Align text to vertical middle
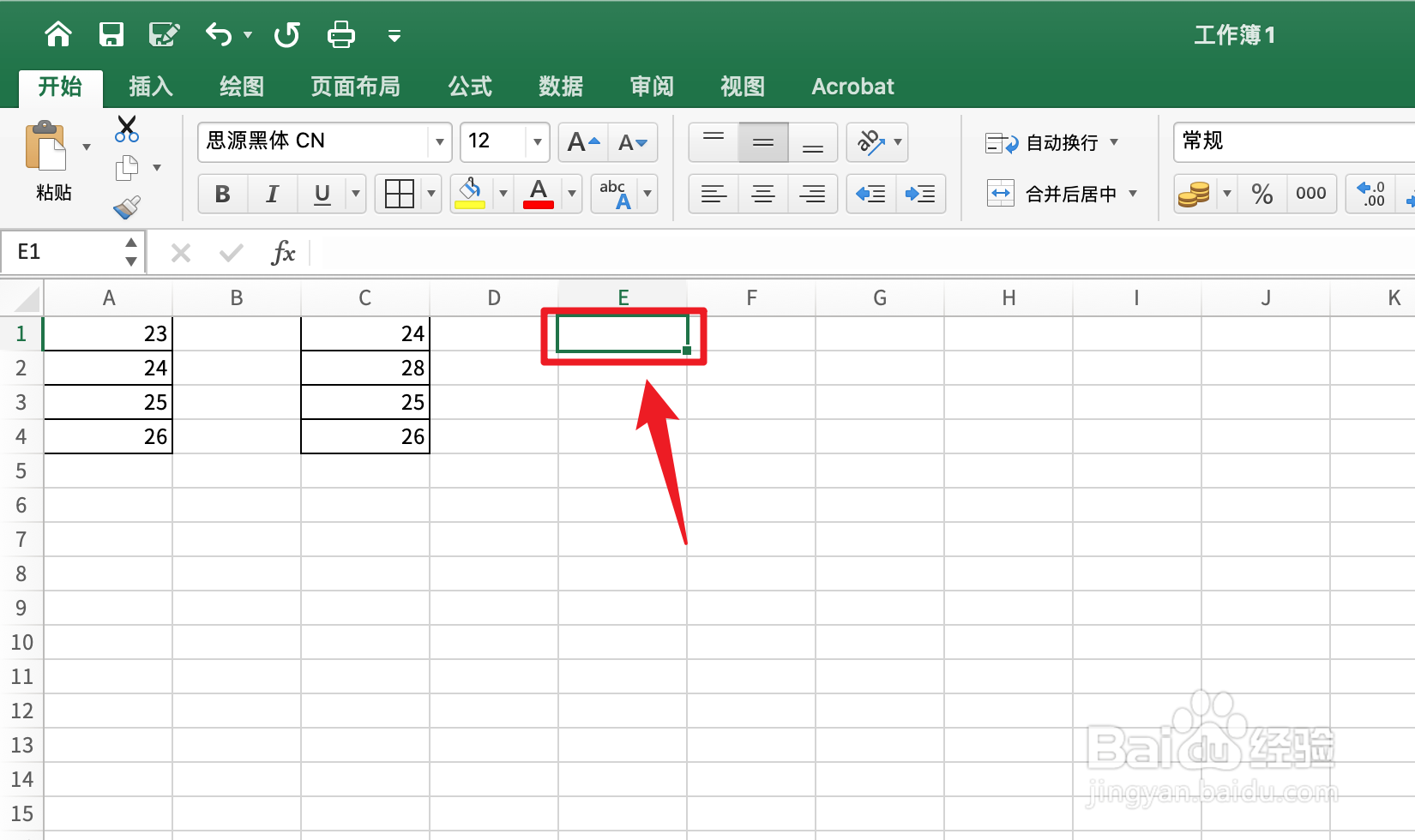Viewport: 1415px width, 840px height. [x=763, y=142]
